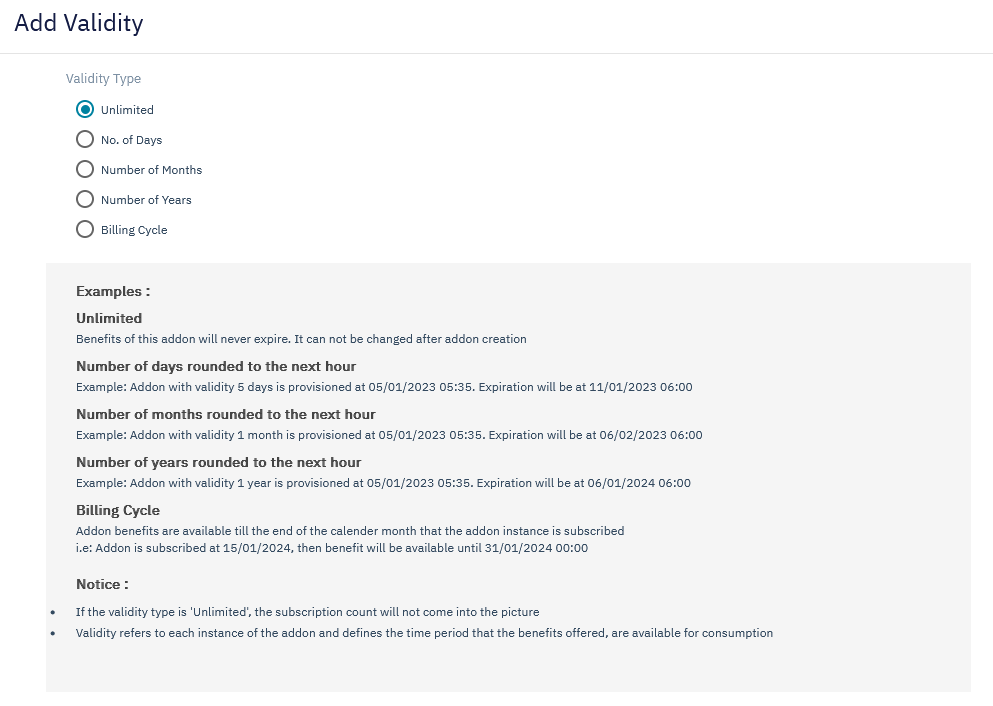Click the 'Benefits of this addon will never expire' text
993x706 pixels.
[301, 339]
